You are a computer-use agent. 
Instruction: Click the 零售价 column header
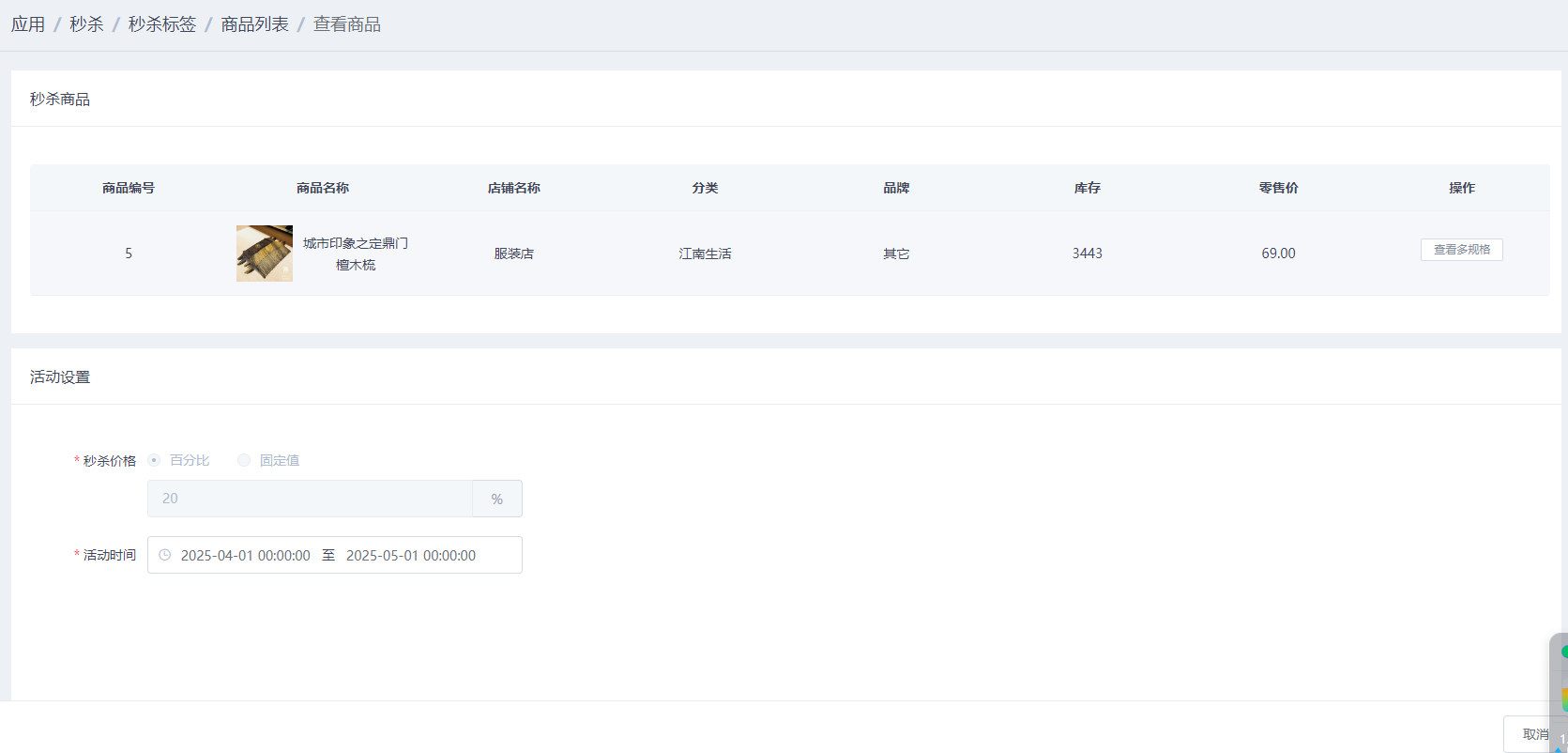point(1278,188)
